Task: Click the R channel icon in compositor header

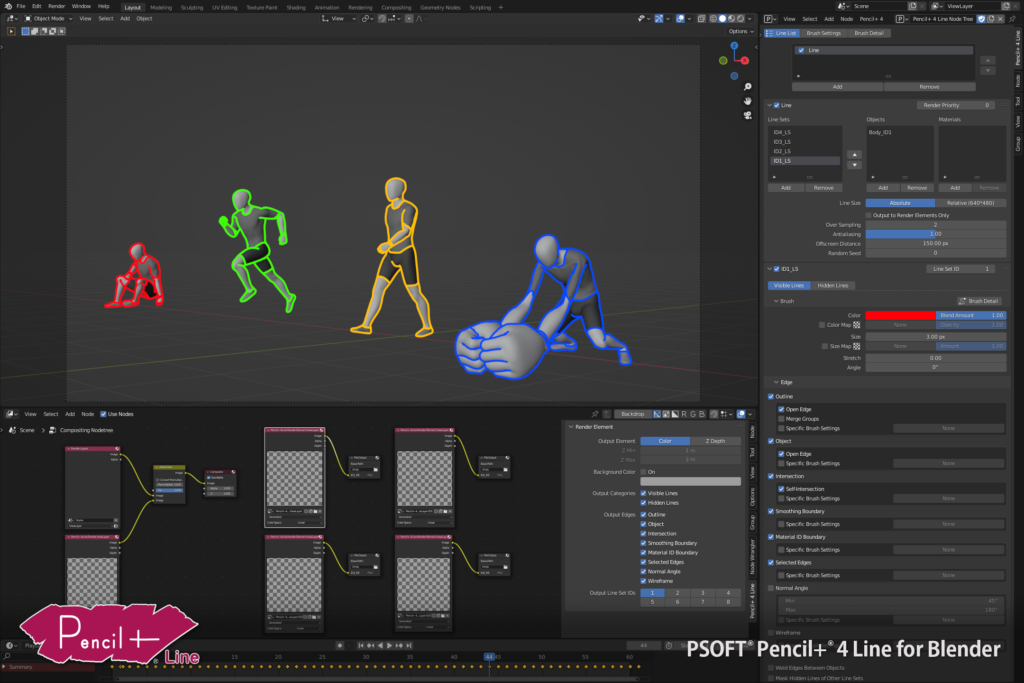Action: (x=683, y=414)
